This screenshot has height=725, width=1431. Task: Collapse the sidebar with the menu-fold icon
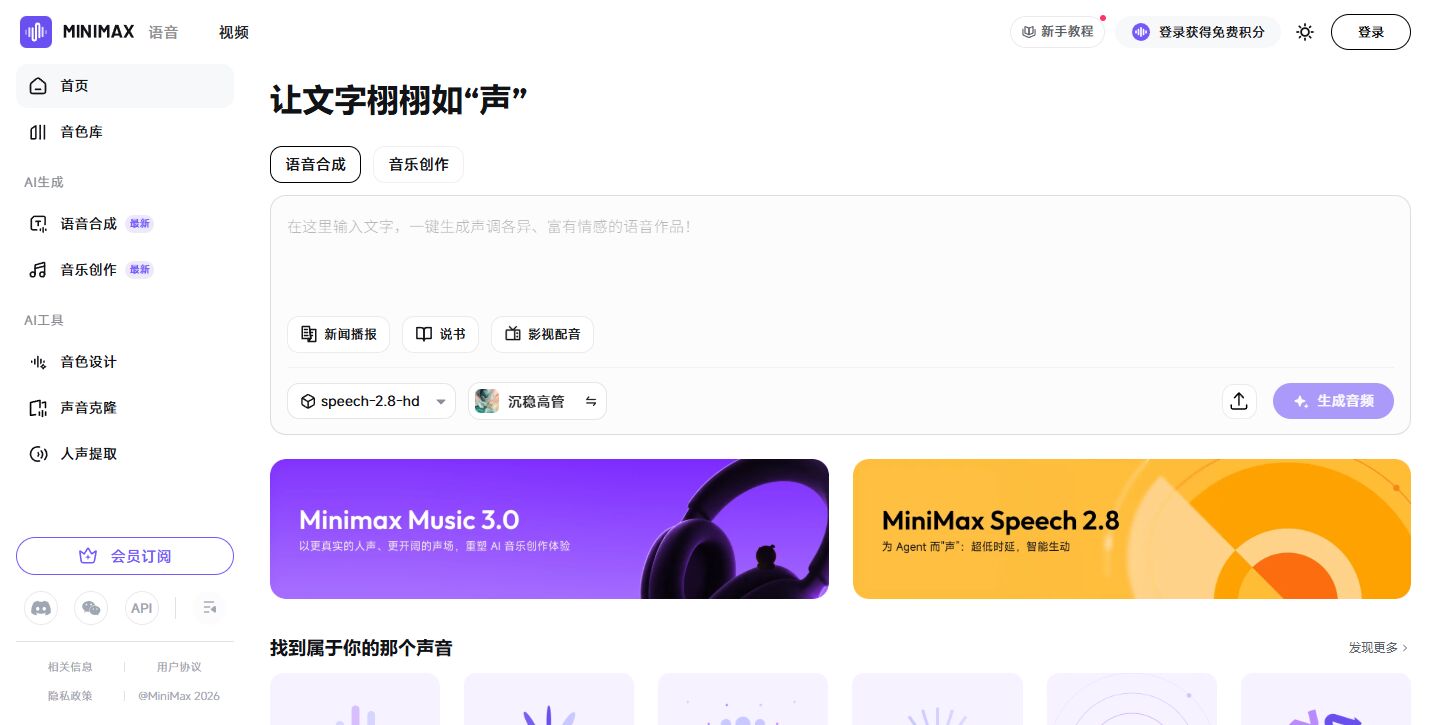[210, 607]
